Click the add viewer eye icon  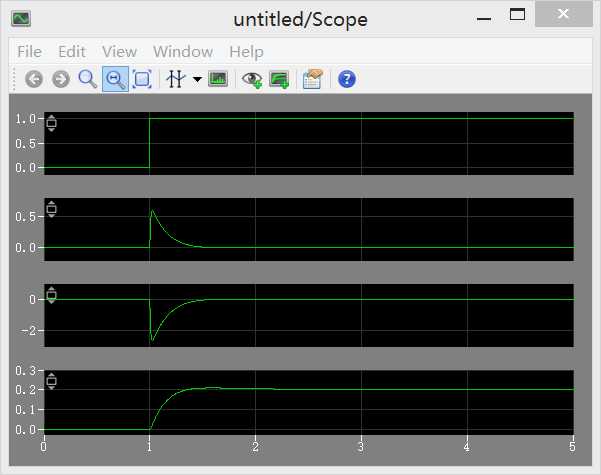pyautogui.click(x=252, y=80)
